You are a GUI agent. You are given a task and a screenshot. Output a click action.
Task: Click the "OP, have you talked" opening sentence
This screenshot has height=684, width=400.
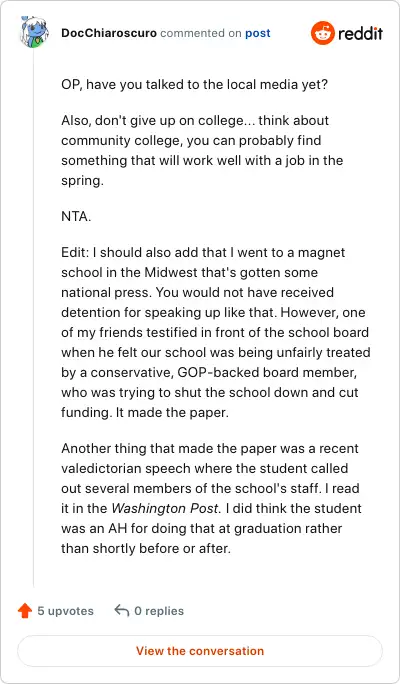click(x=194, y=84)
